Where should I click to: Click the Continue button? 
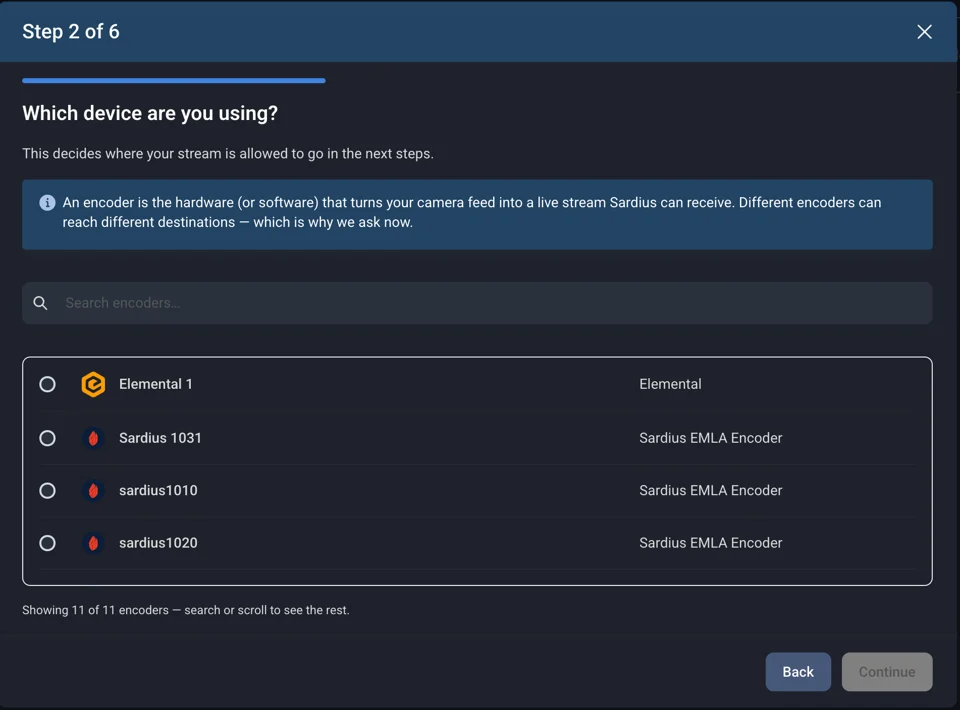[x=887, y=671]
